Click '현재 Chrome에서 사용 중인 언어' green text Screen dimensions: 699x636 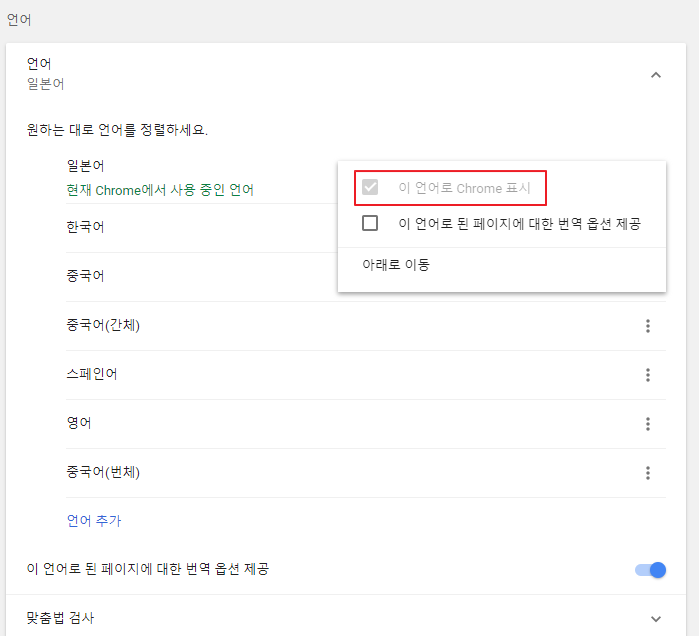(160, 190)
